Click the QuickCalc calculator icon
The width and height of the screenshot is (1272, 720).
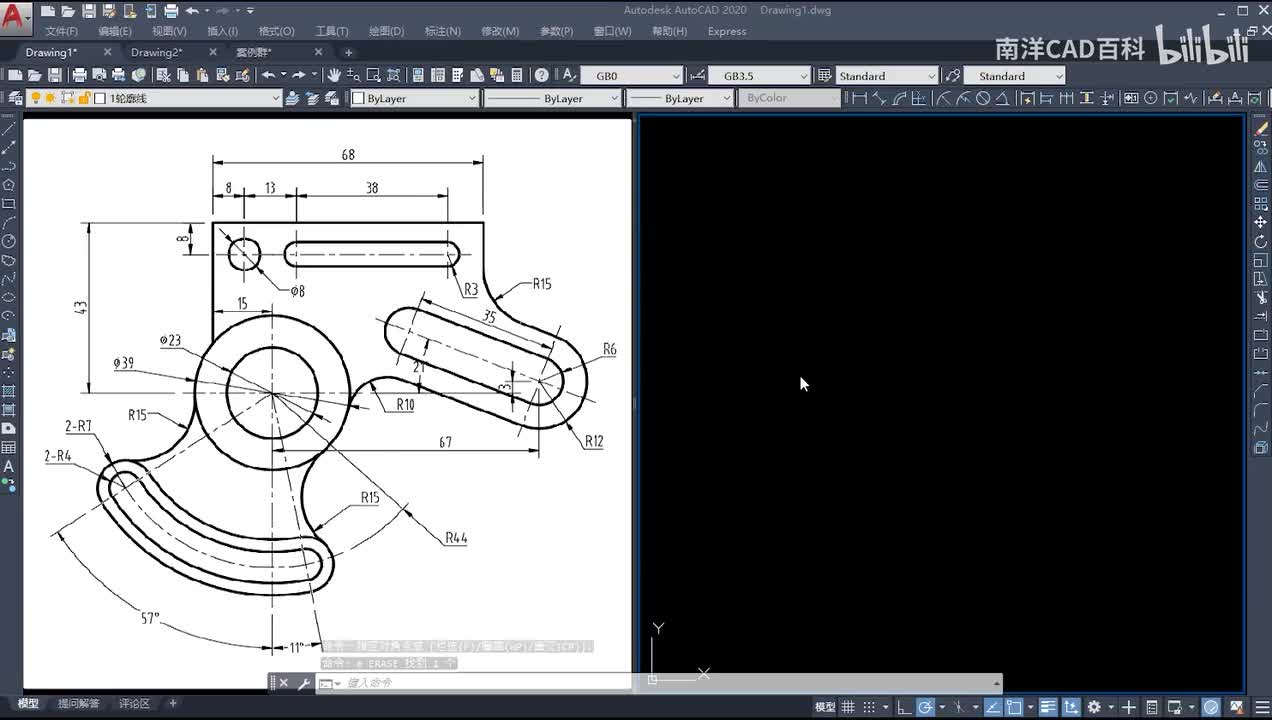[517, 75]
